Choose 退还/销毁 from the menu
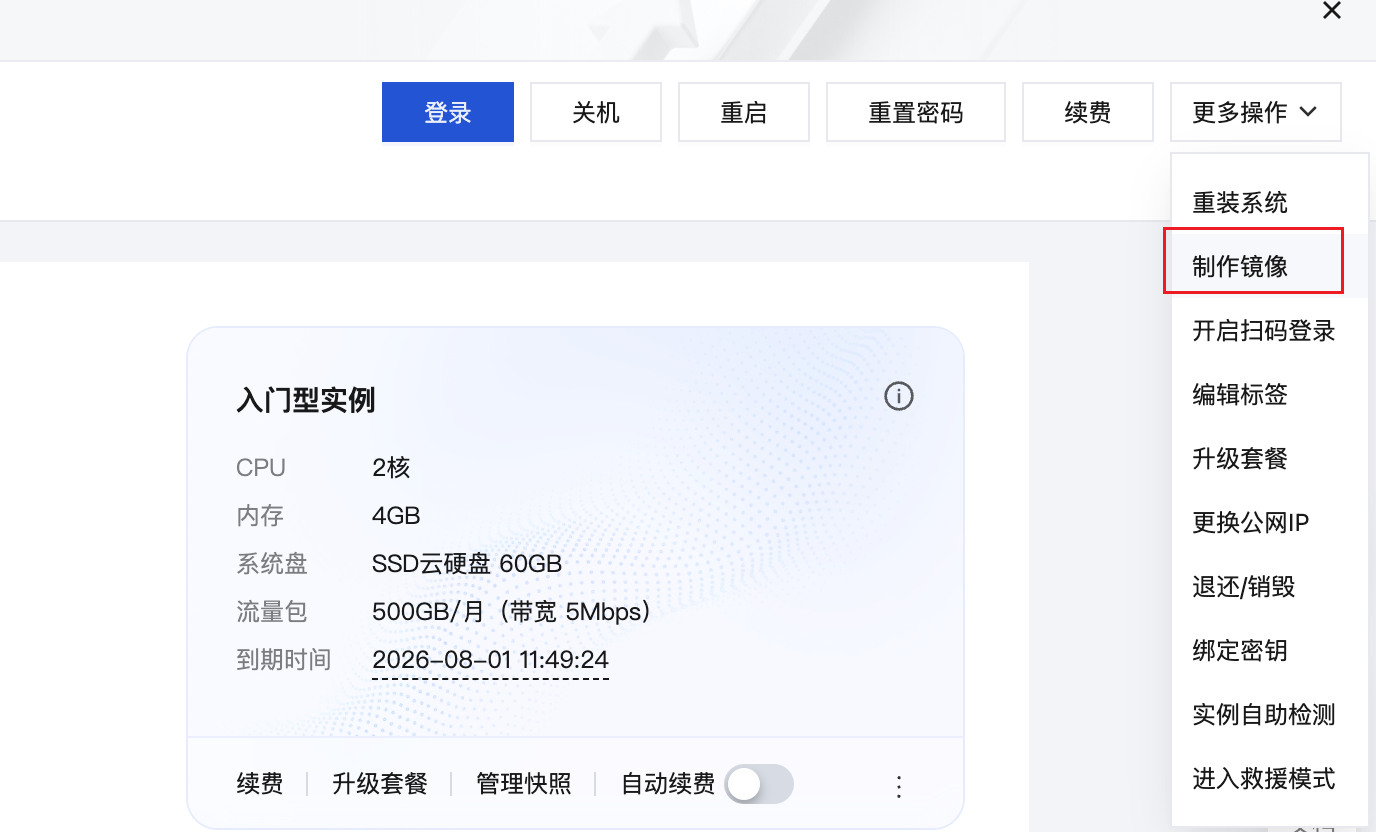The width and height of the screenshot is (1376, 832). click(1243, 587)
